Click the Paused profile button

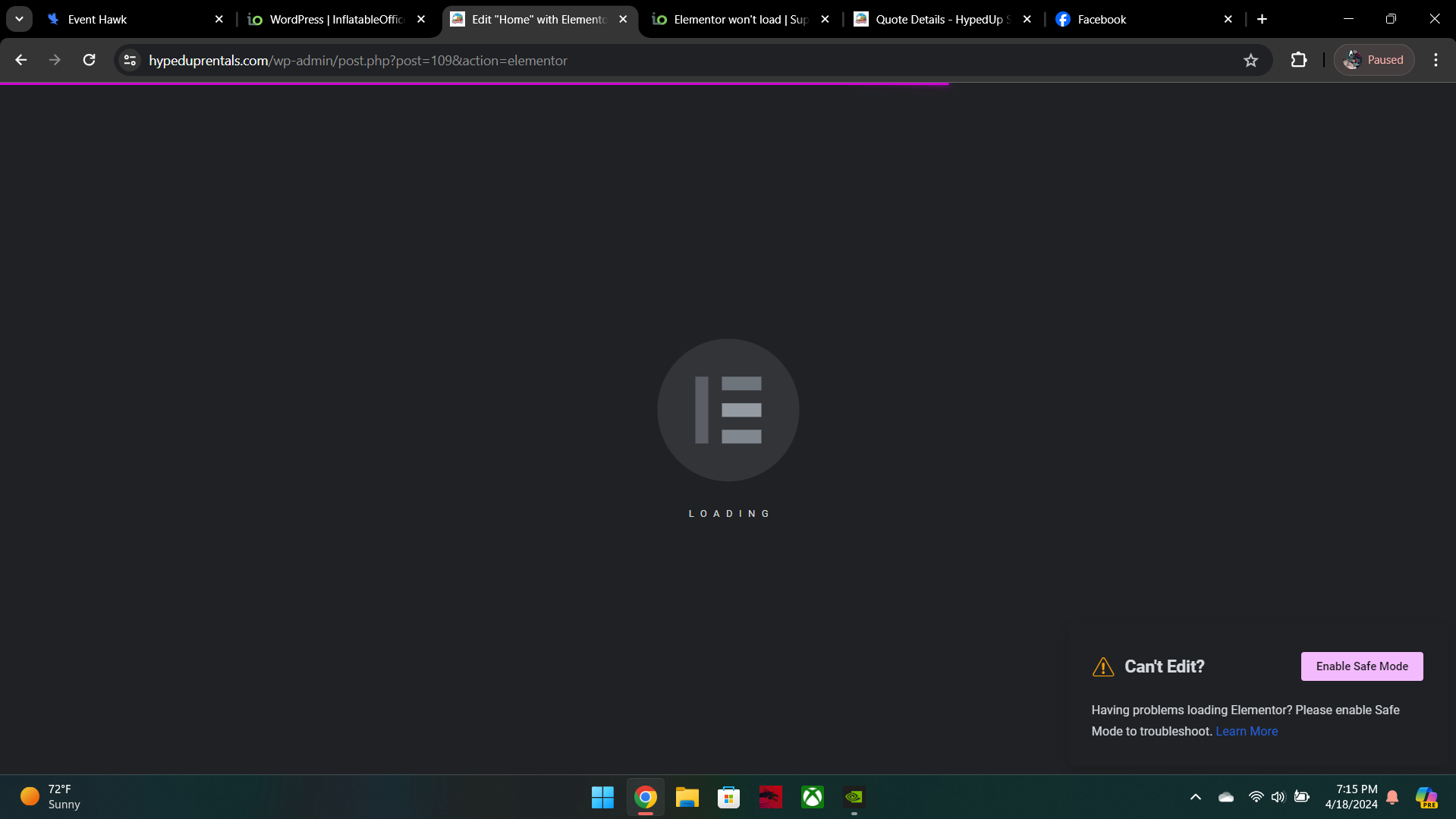[x=1373, y=60]
